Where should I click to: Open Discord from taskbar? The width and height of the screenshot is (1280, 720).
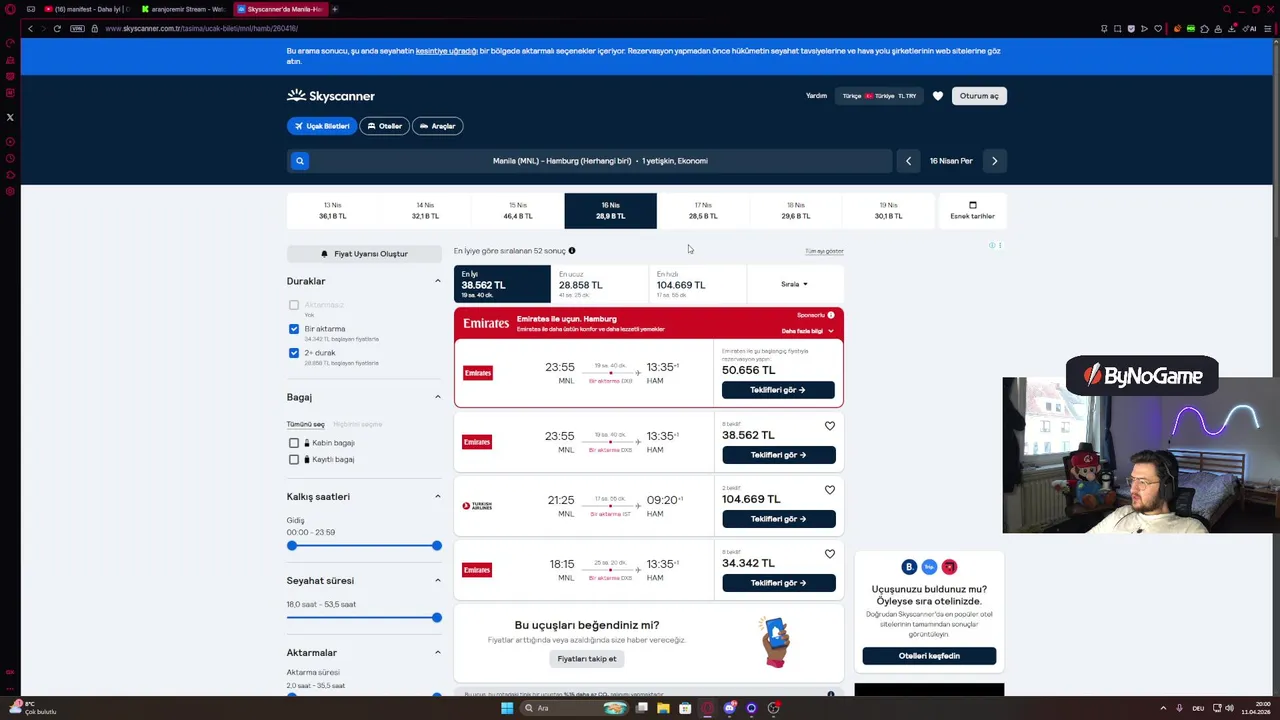tap(730, 708)
